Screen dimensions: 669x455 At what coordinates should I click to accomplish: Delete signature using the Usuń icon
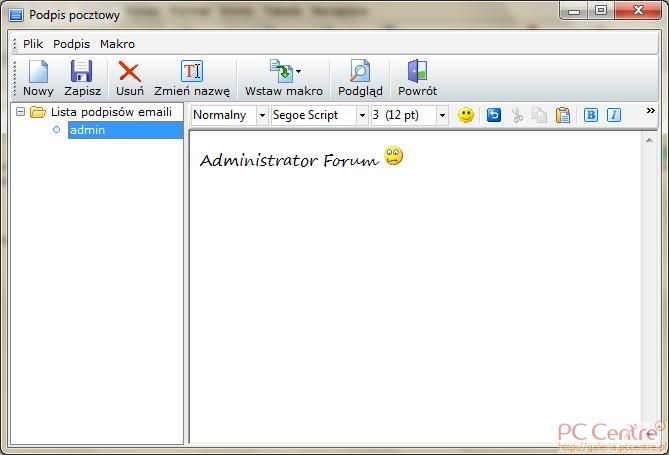click(130, 71)
